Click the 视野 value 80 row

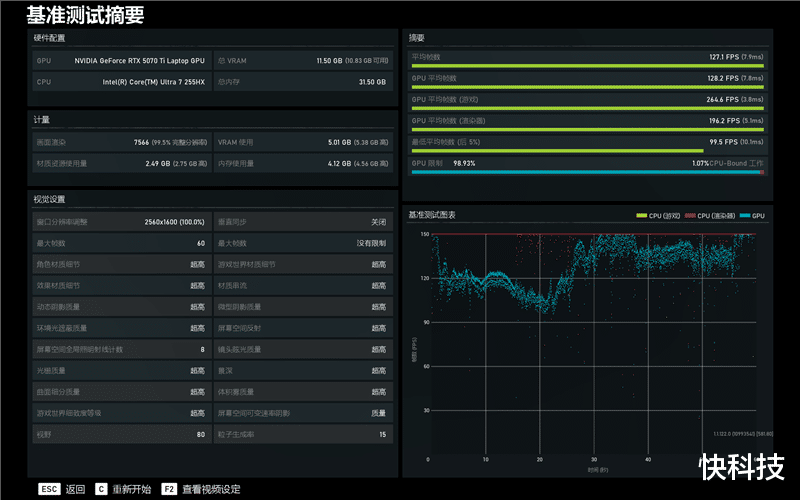[x=121, y=434]
